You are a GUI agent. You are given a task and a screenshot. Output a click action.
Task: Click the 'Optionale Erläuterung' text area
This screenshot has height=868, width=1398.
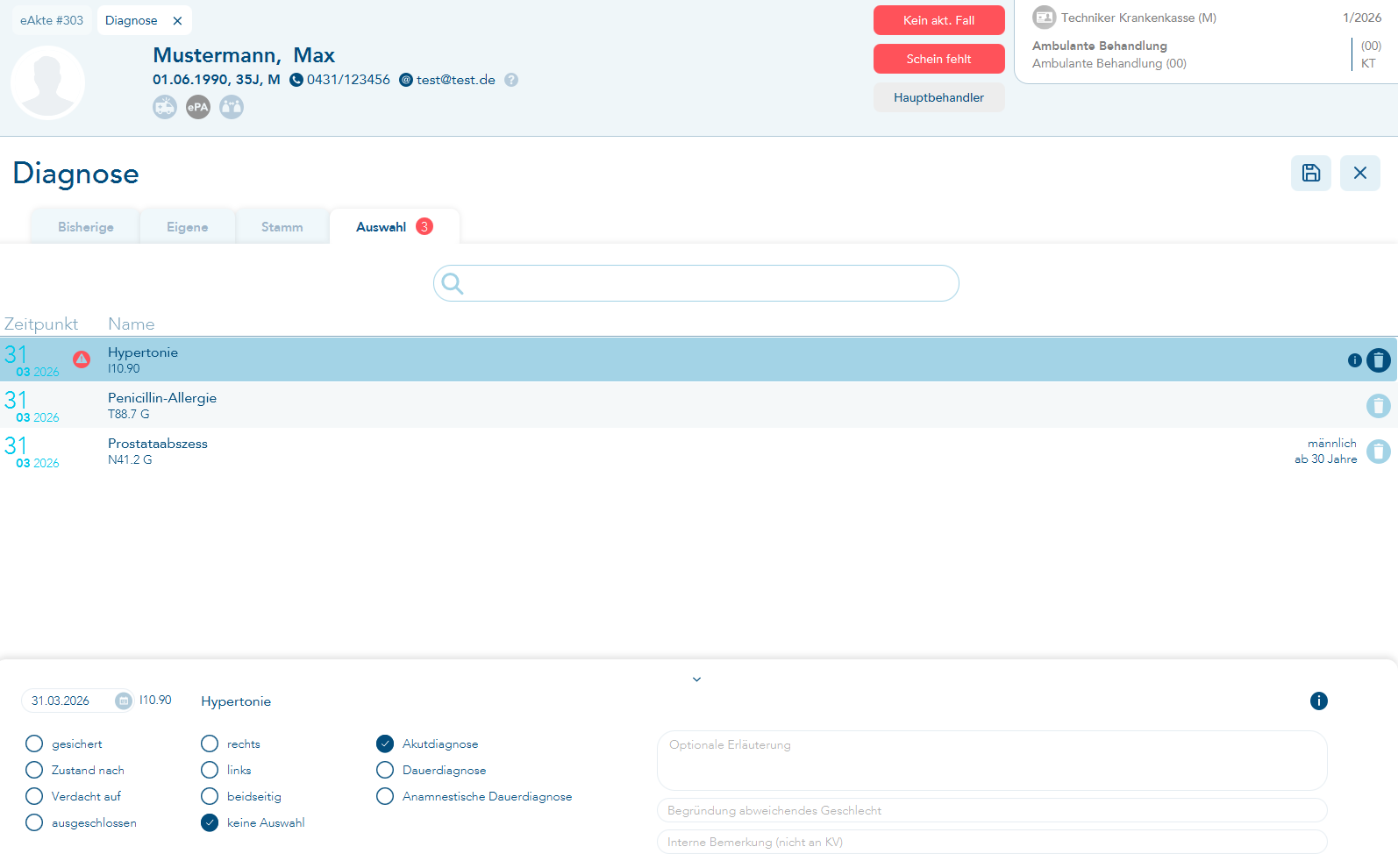point(991,760)
